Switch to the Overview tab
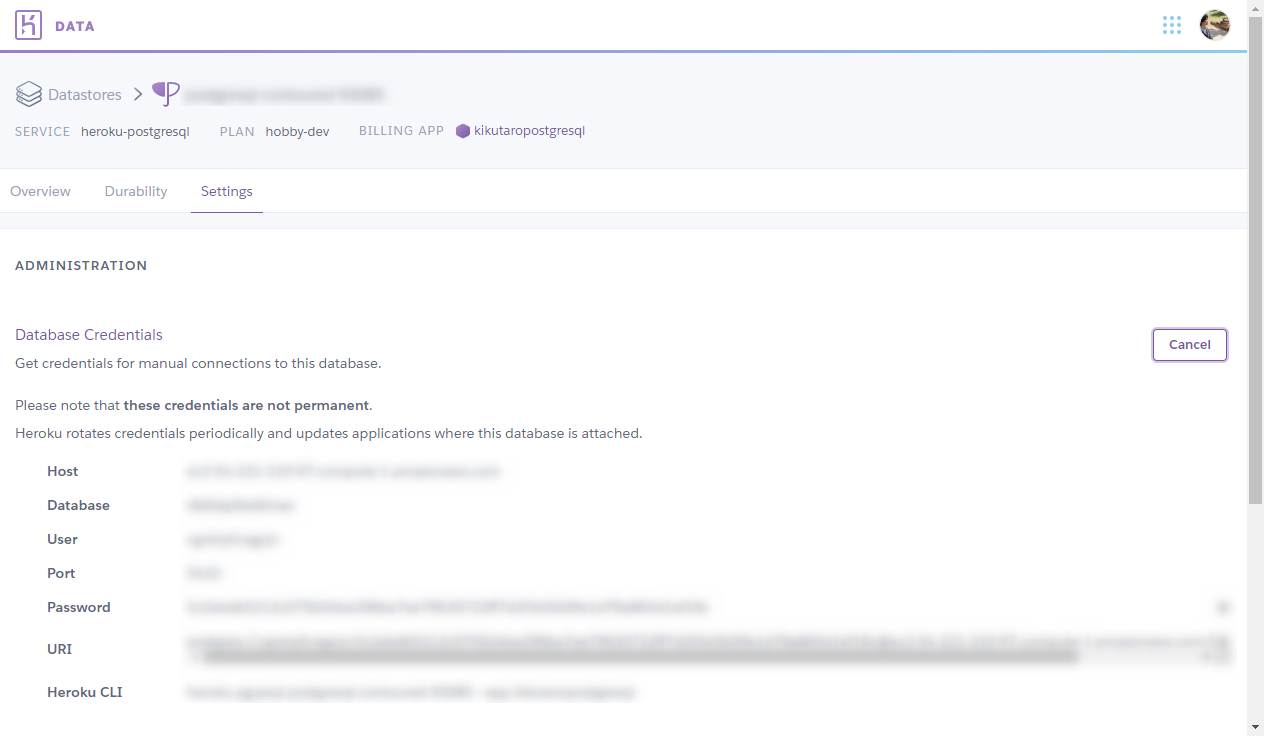1264x736 pixels. pyautogui.click(x=40, y=191)
